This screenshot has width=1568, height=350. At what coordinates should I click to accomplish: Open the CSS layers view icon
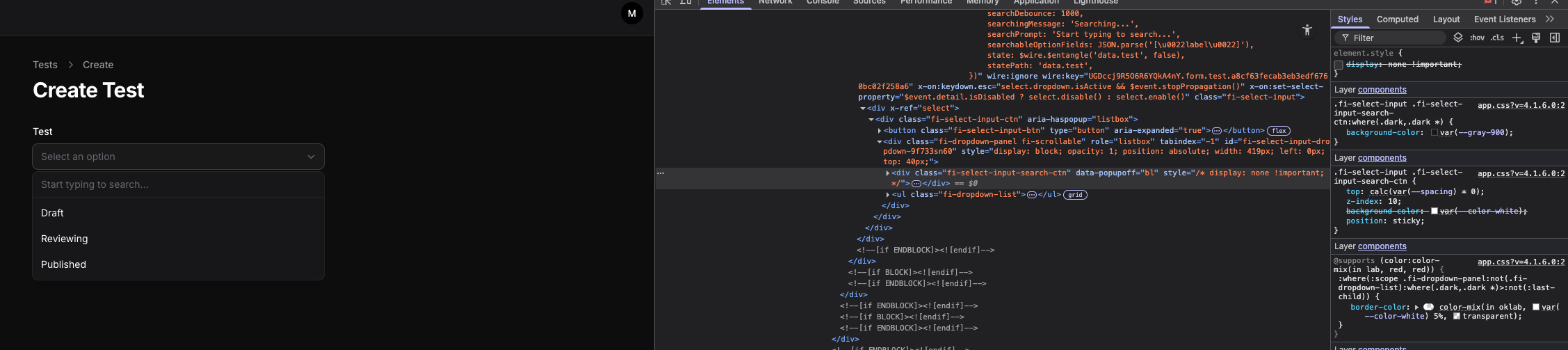(x=1458, y=38)
